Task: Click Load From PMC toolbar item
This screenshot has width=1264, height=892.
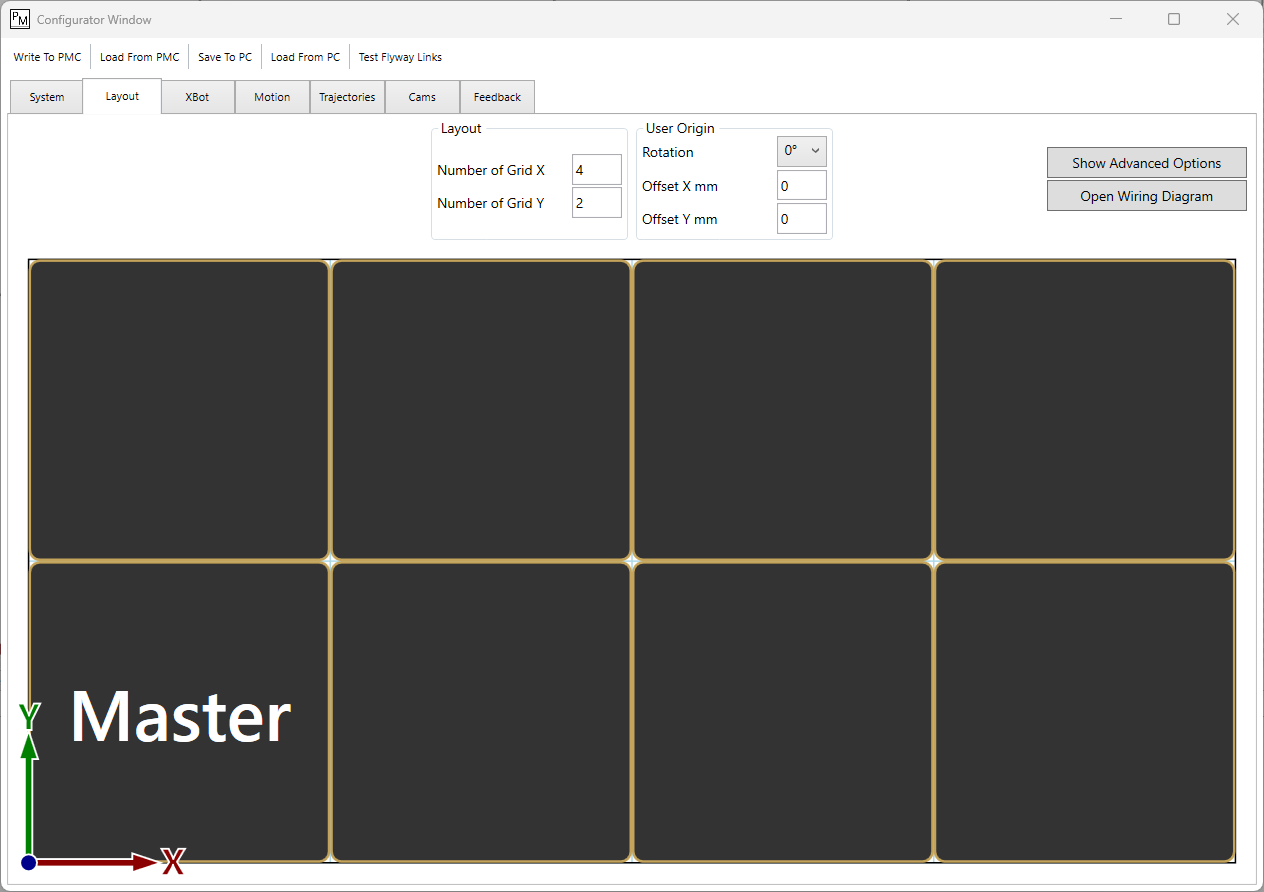Action: [140, 57]
